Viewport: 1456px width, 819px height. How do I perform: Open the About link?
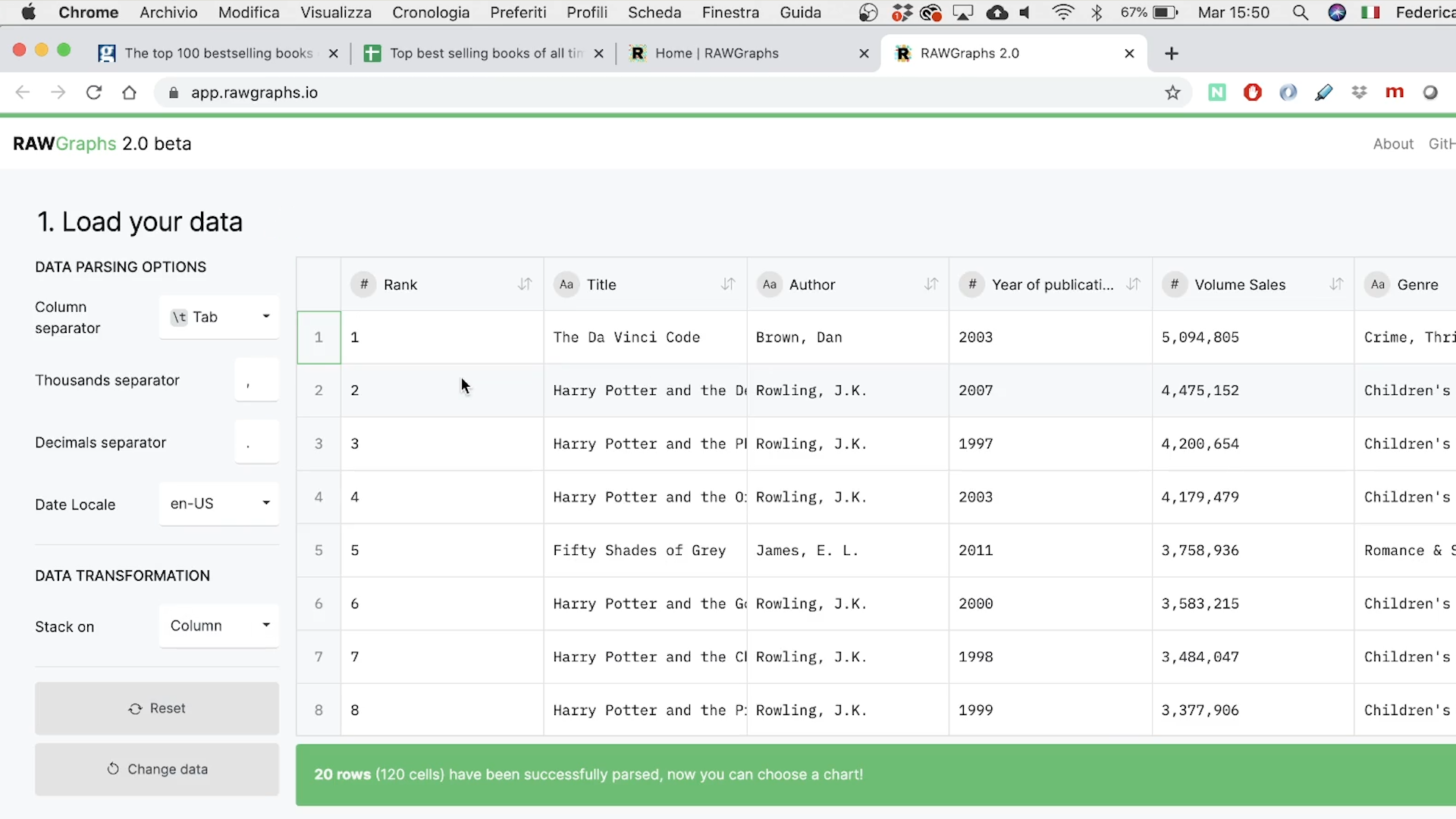coord(1392,144)
